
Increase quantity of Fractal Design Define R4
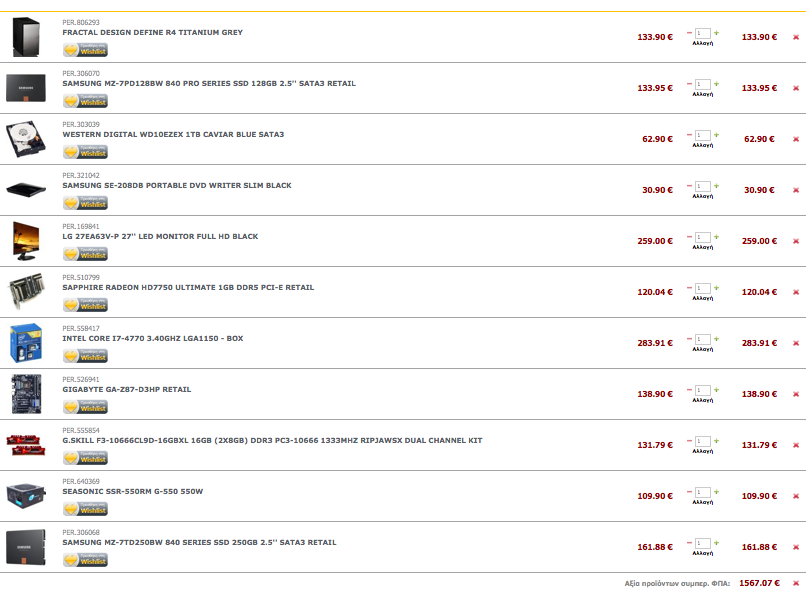[717, 32]
